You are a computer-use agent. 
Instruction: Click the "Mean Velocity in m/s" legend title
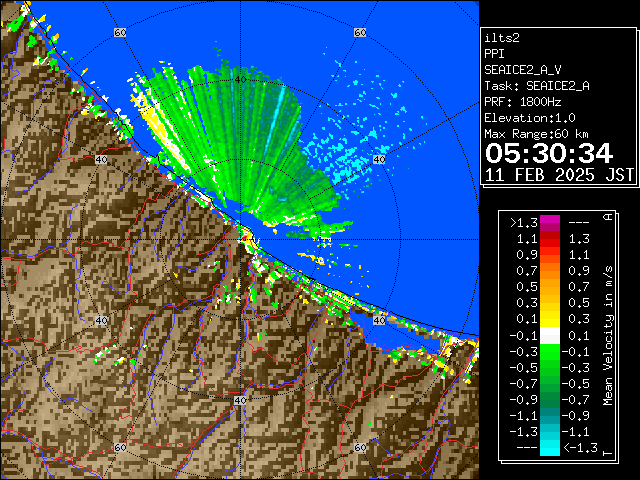coord(608,336)
